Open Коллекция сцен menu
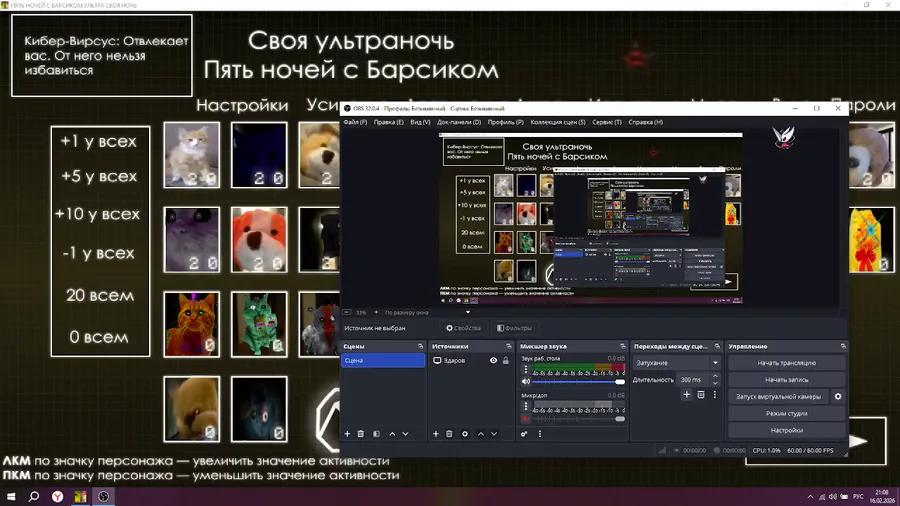Screen dimensions: 900x506 tap(558, 122)
